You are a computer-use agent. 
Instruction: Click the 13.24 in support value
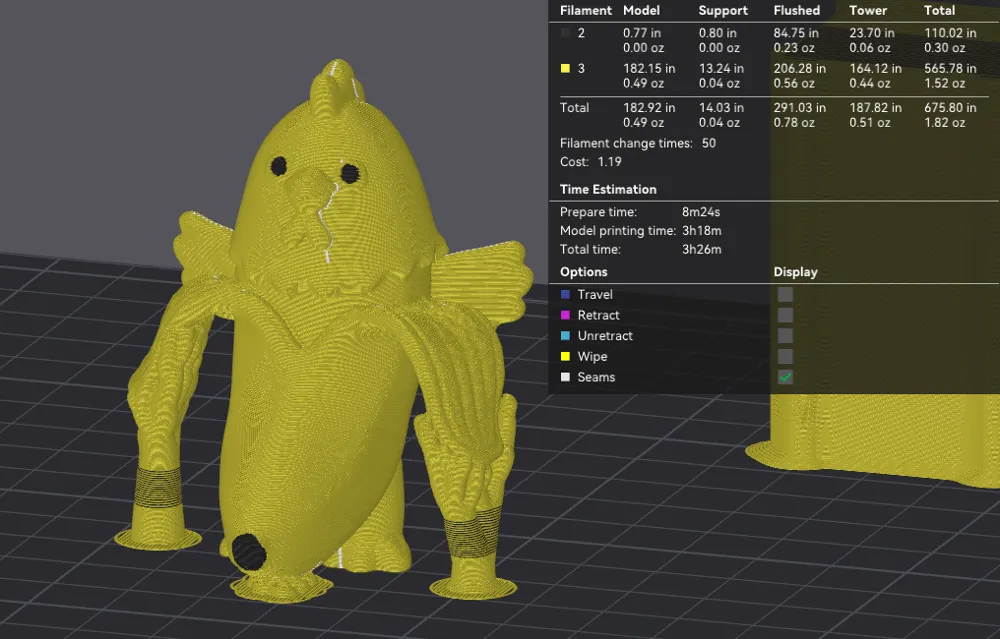[721, 68]
